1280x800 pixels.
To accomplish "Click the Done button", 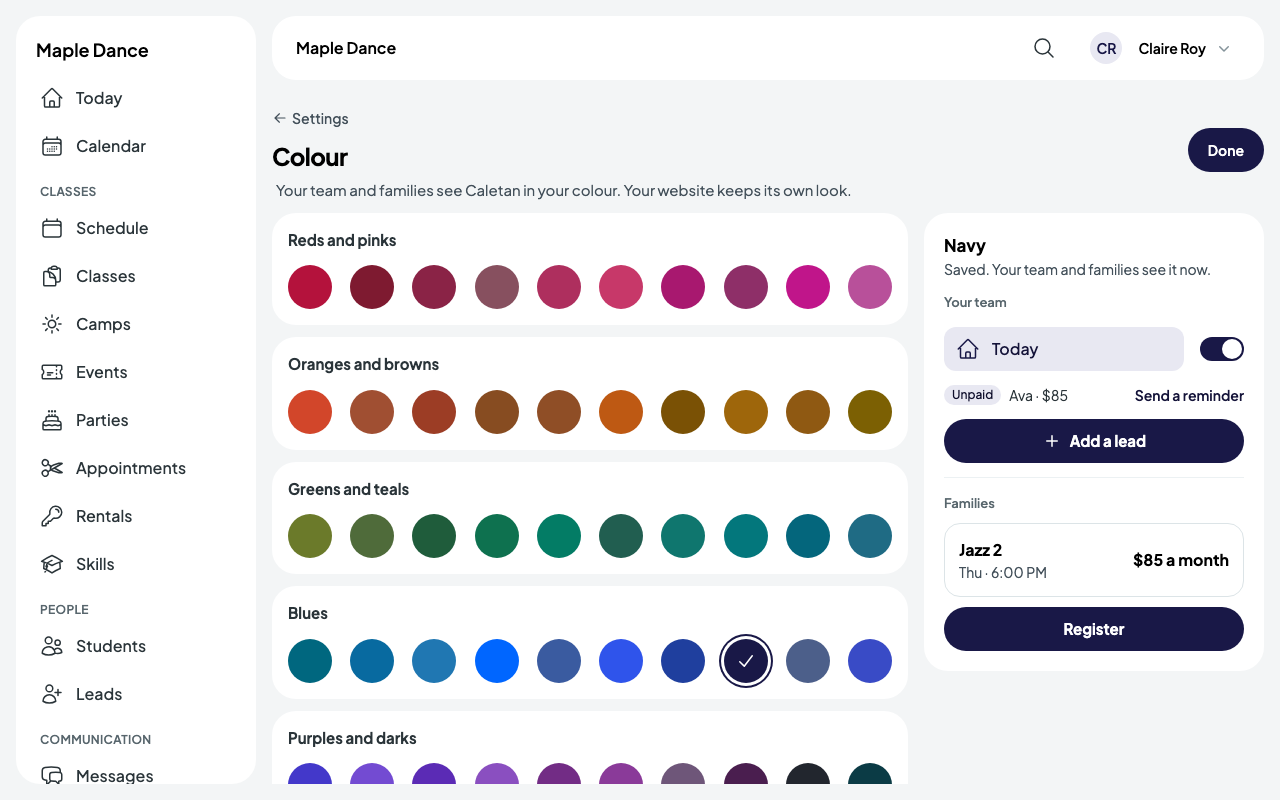I will click(x=1226, y=150).
